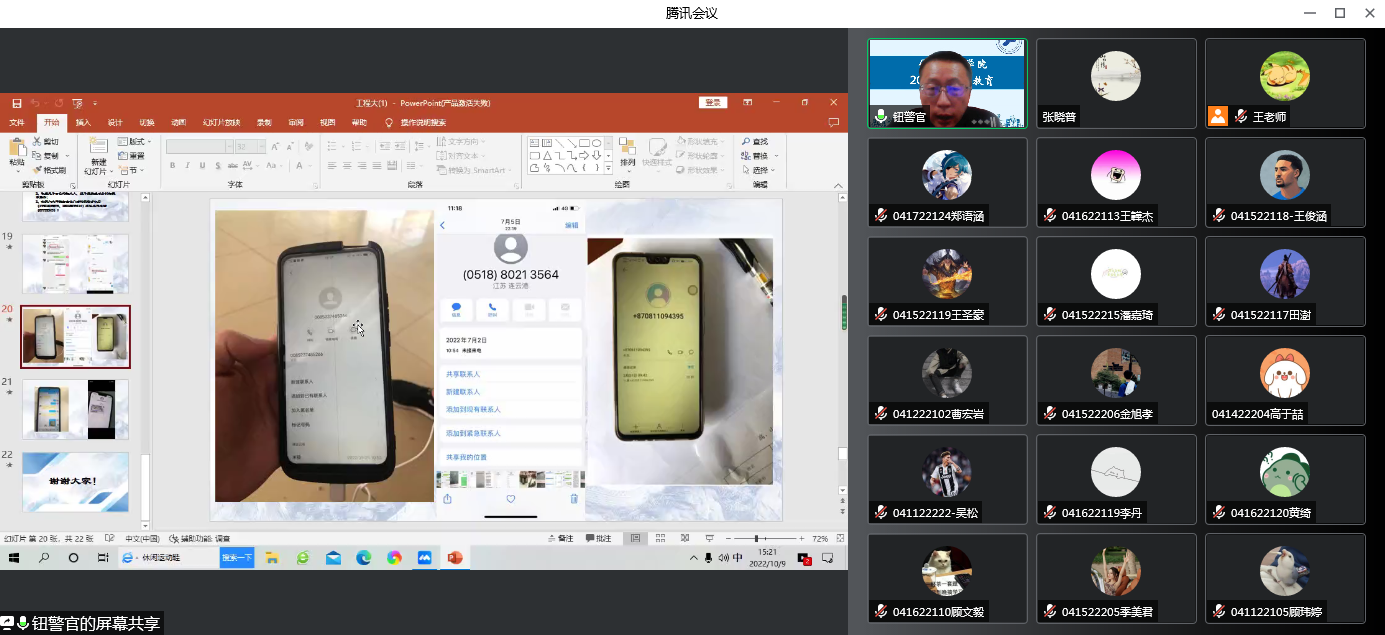
Task: Toggle normal view button in the status bar
Action: click(x=636, y=538)
